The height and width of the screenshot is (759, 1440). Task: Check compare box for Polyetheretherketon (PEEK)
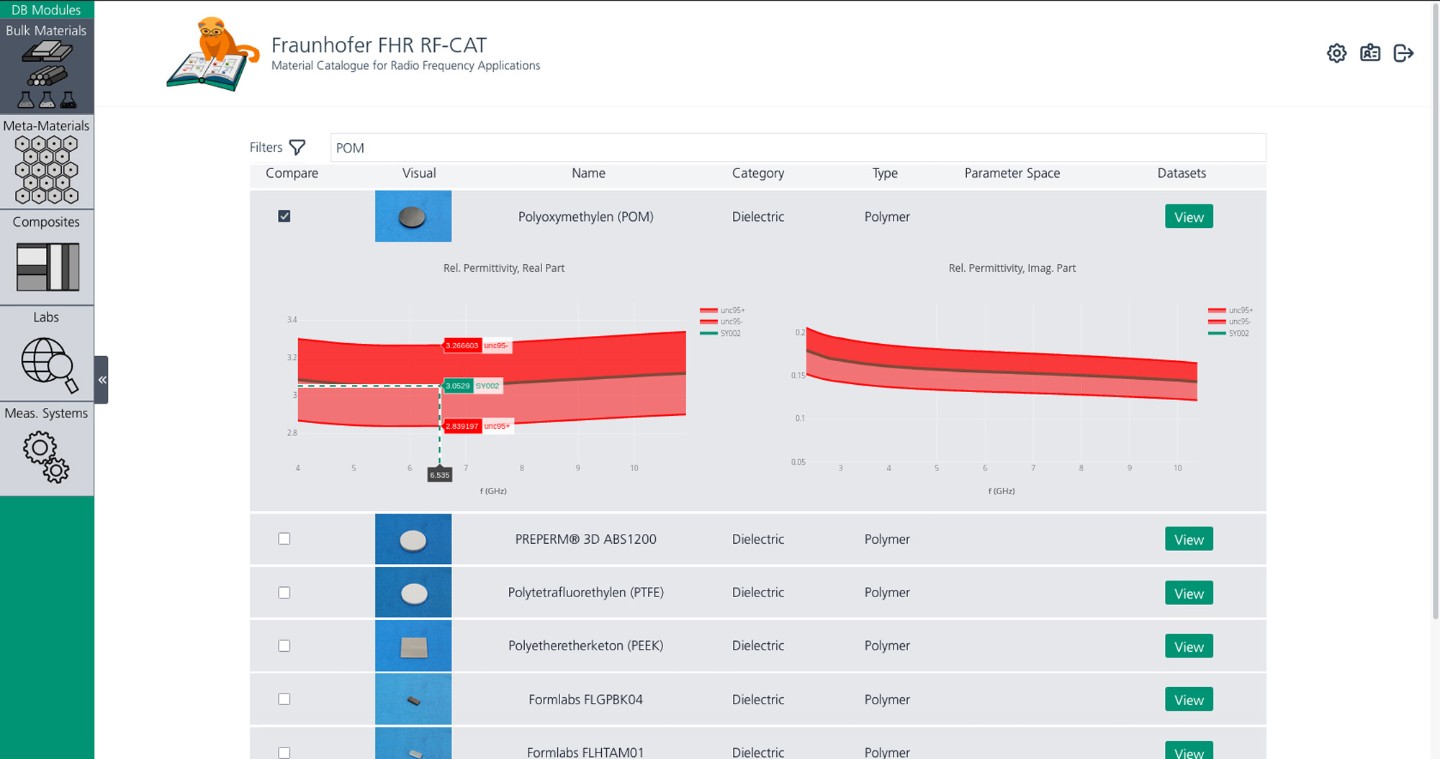point(284,646)
